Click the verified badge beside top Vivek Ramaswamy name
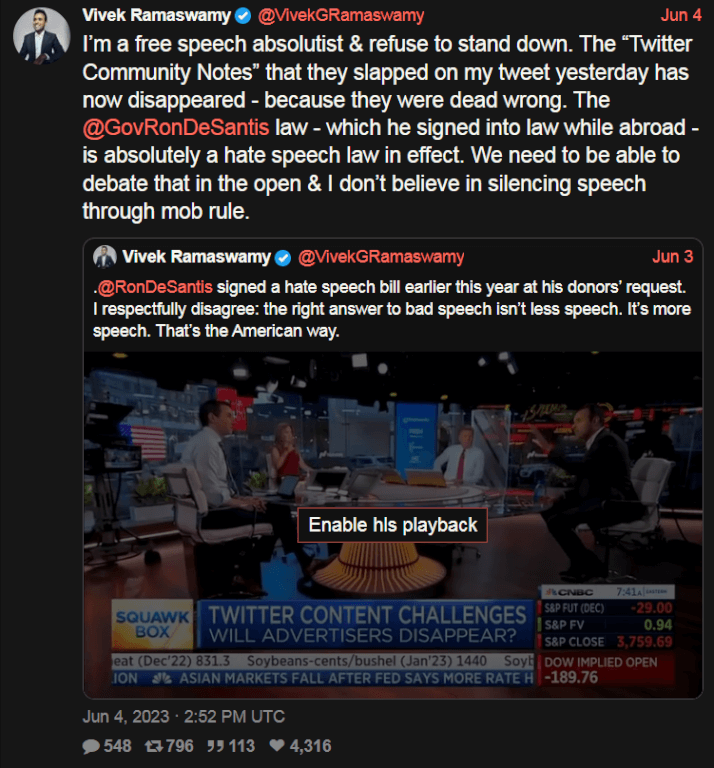The image size is (714, 768). click(243, 16)
